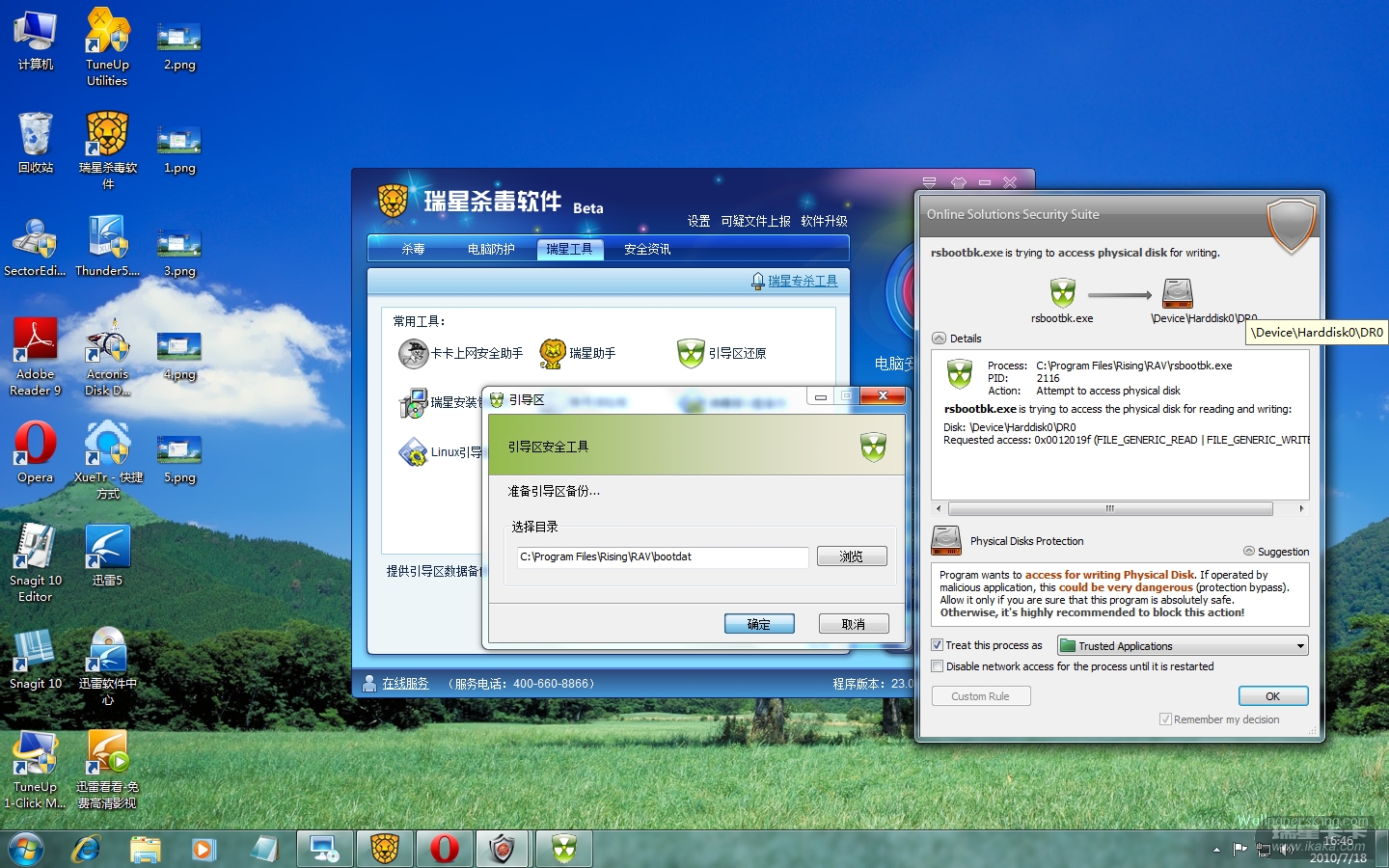Show hidden tray icons arrow
The height and width of the screenshot is (868, 1389).
click(x=1216, y=850)
